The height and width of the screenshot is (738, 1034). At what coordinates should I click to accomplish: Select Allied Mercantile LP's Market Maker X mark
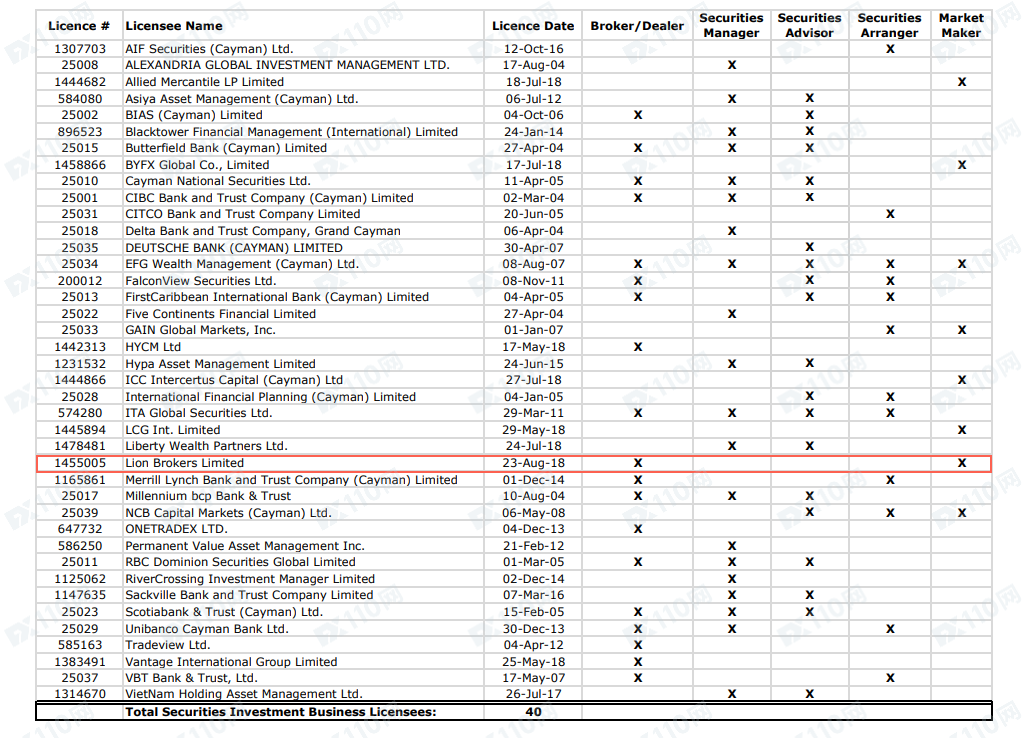click(x=962, y=82)
